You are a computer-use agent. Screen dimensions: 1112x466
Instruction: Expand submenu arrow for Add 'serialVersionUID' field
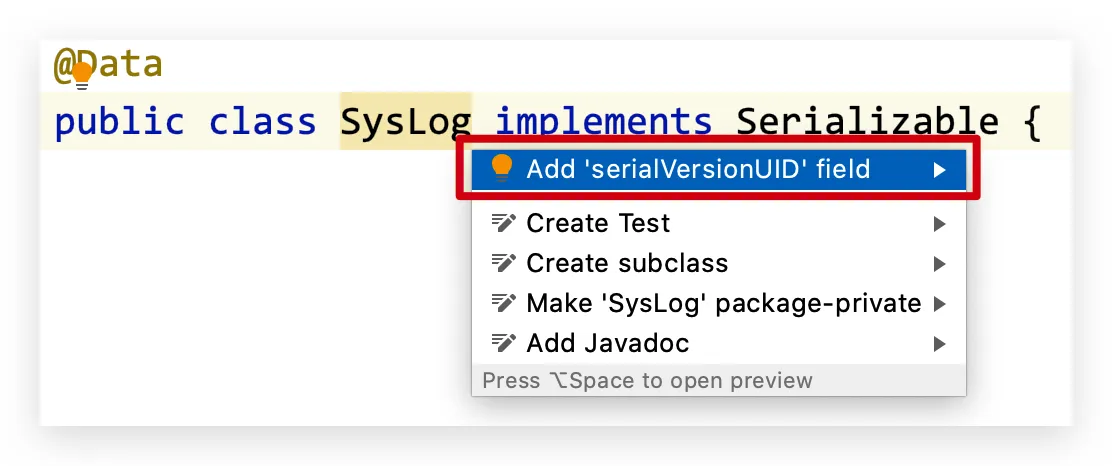pos(940,170)
